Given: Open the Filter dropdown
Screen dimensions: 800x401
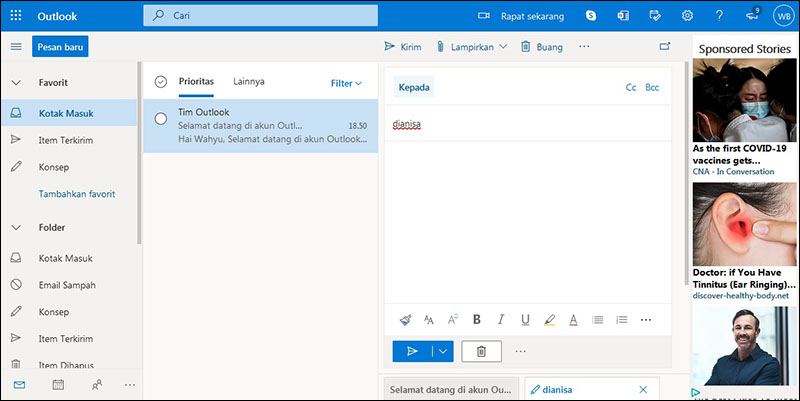Looking at the screenshot, I should (346, 83).
